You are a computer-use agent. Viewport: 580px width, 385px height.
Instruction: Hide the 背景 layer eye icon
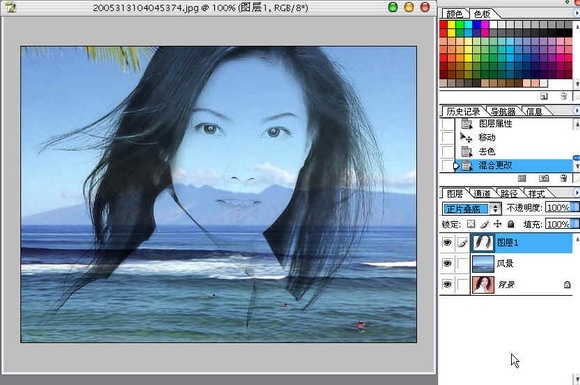[x=447, y=284]
